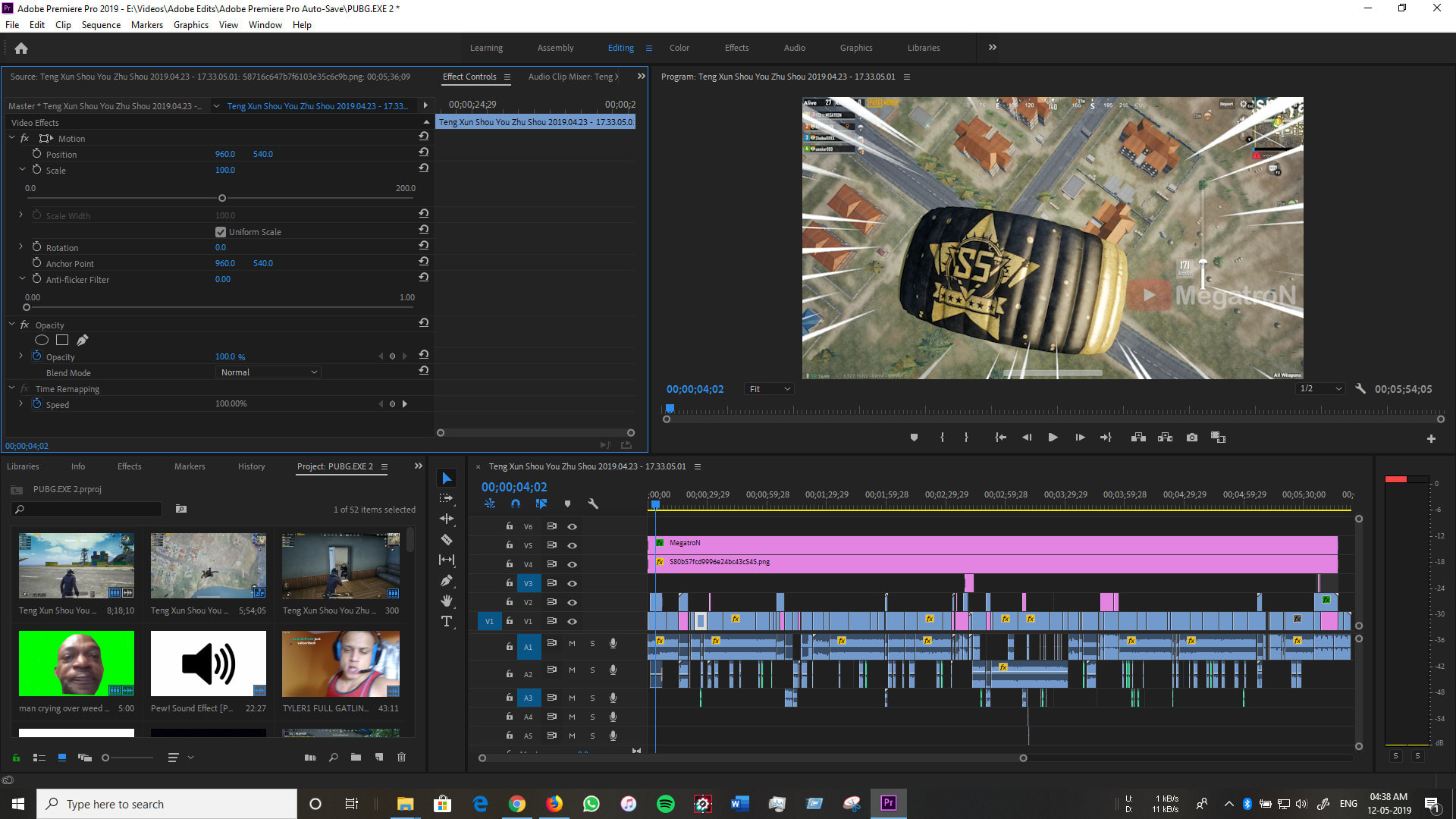This screenshot has width=1456, height=819.
Task: Toggle Uniform Scale checkbox in Effect Controls
Action: pos(221,232)
